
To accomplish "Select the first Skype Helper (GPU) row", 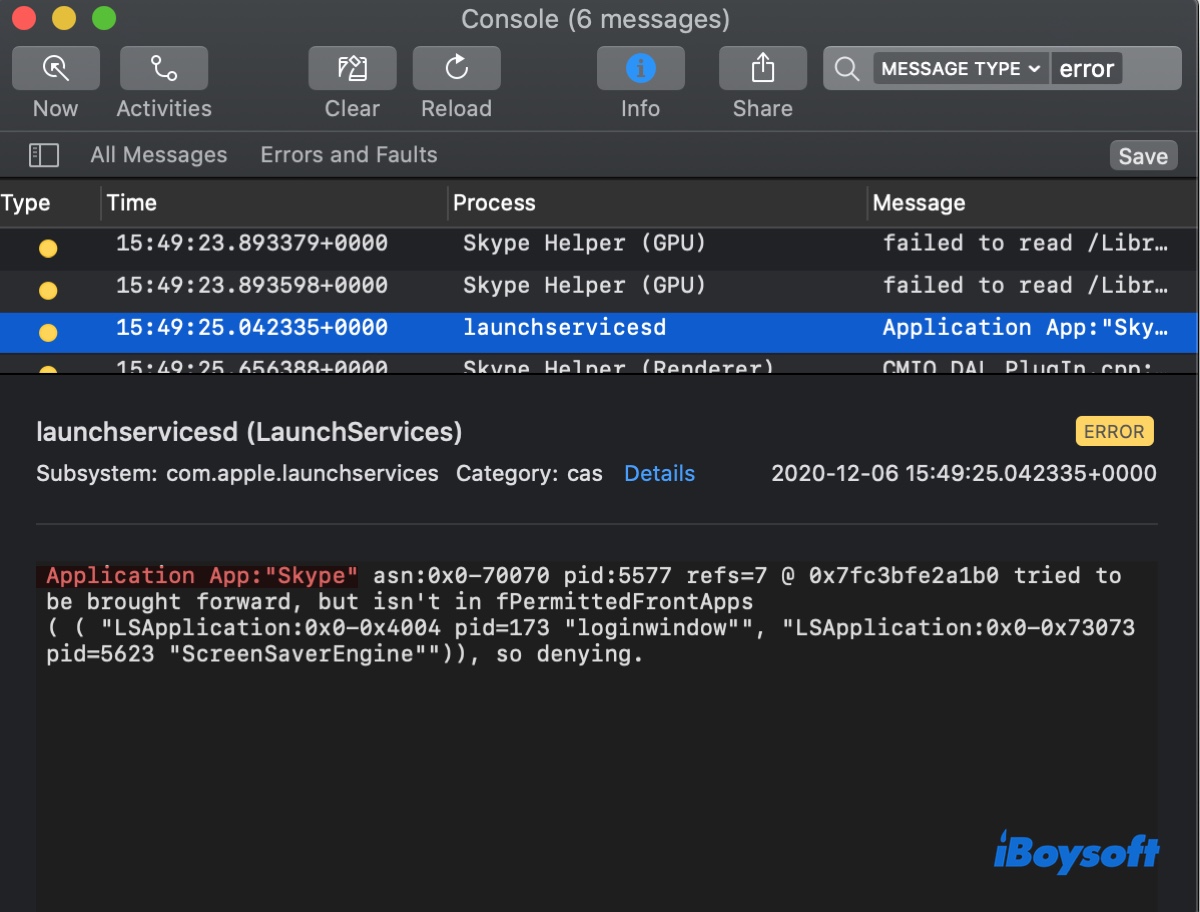I will [x=600, y=243].
